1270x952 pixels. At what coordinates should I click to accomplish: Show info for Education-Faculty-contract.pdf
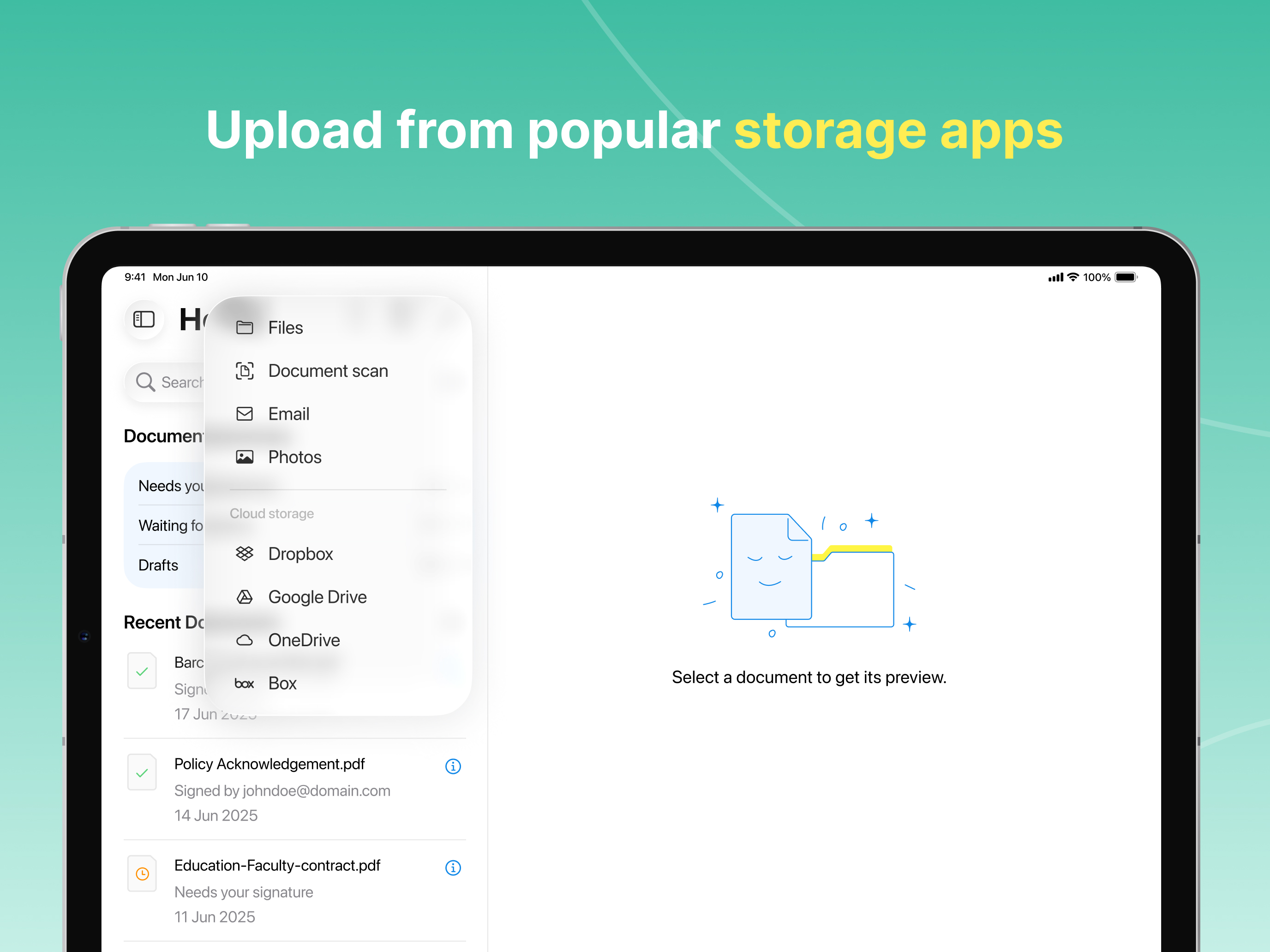(x=453, y=868)
